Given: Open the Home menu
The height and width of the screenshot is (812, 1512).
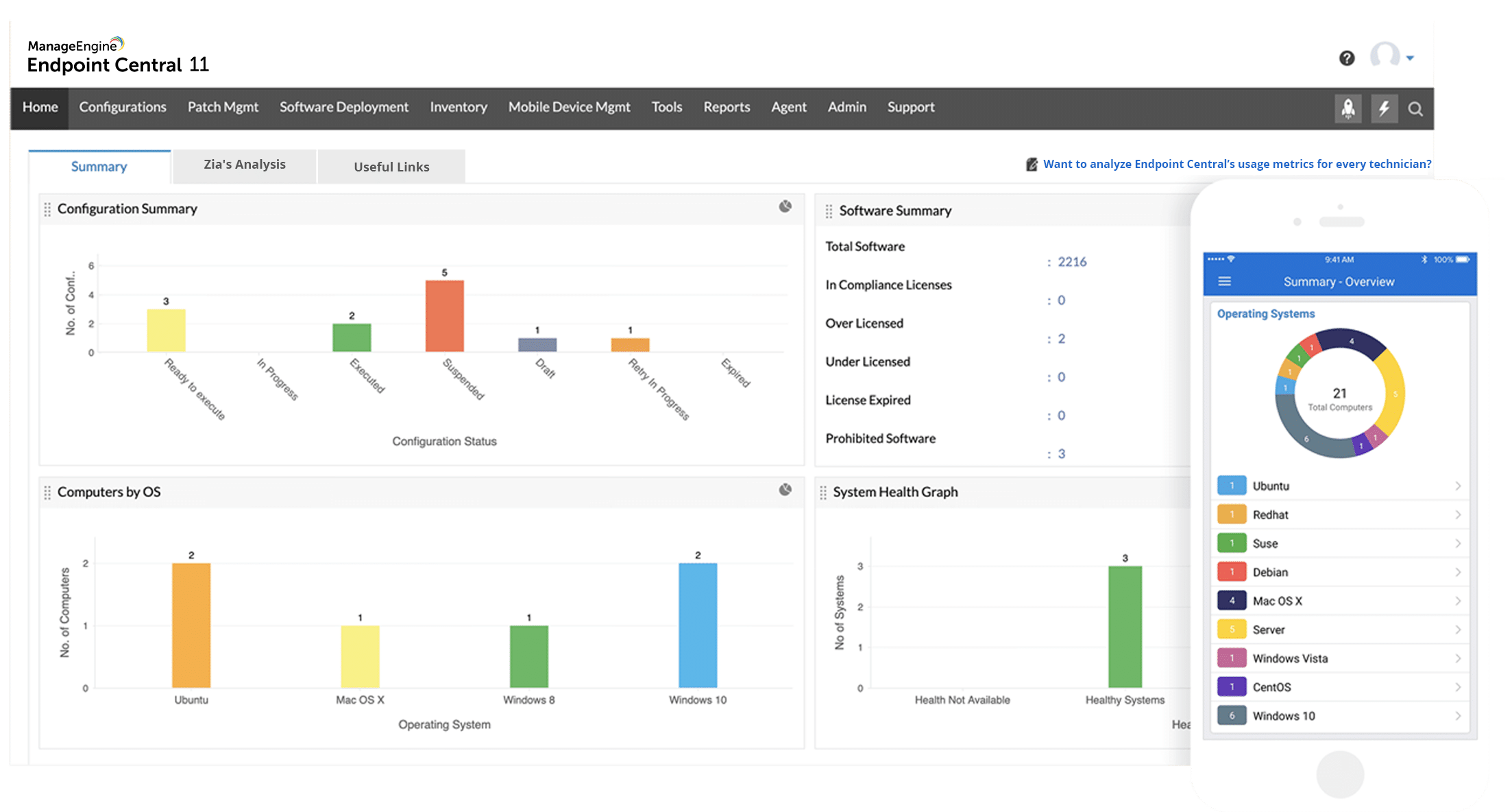Looking at the screenshot, I should coord(40,108).
